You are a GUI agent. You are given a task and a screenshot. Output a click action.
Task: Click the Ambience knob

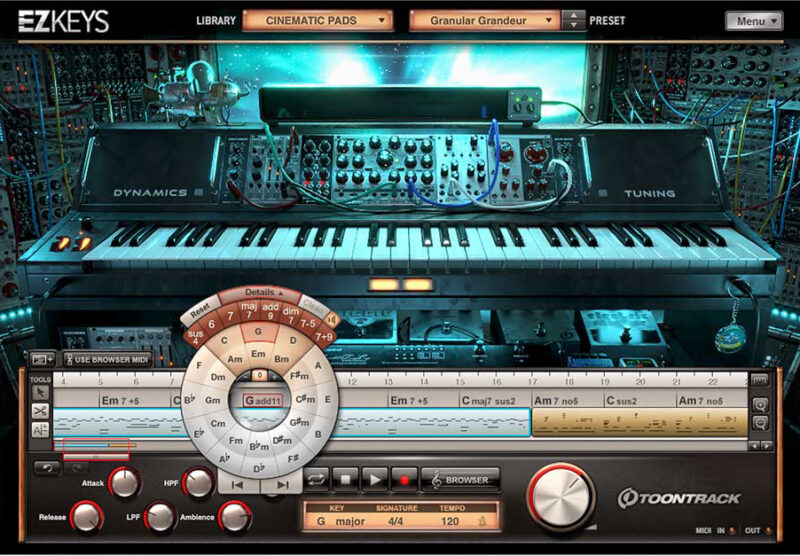point(234,517)
